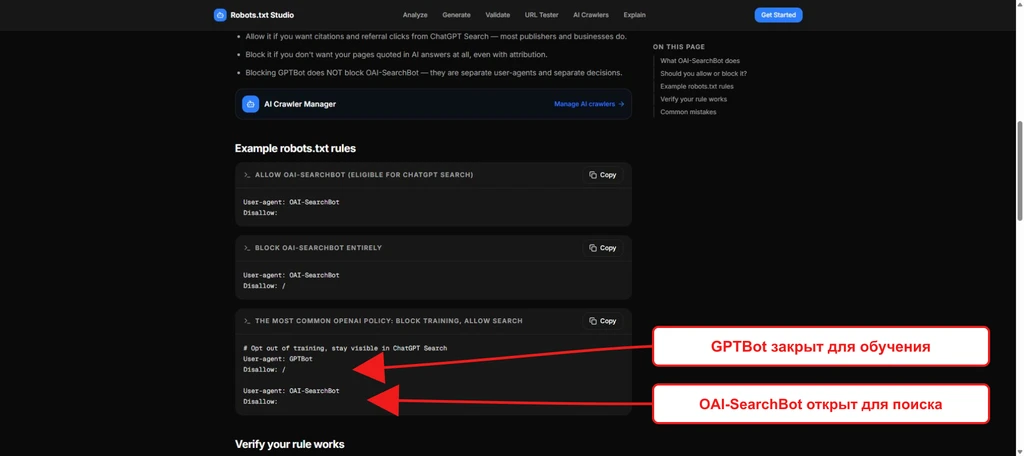1024x456 pixels.
Task: Jump to What OAI-SearchBot does section
Action: [x=699, y=61]
